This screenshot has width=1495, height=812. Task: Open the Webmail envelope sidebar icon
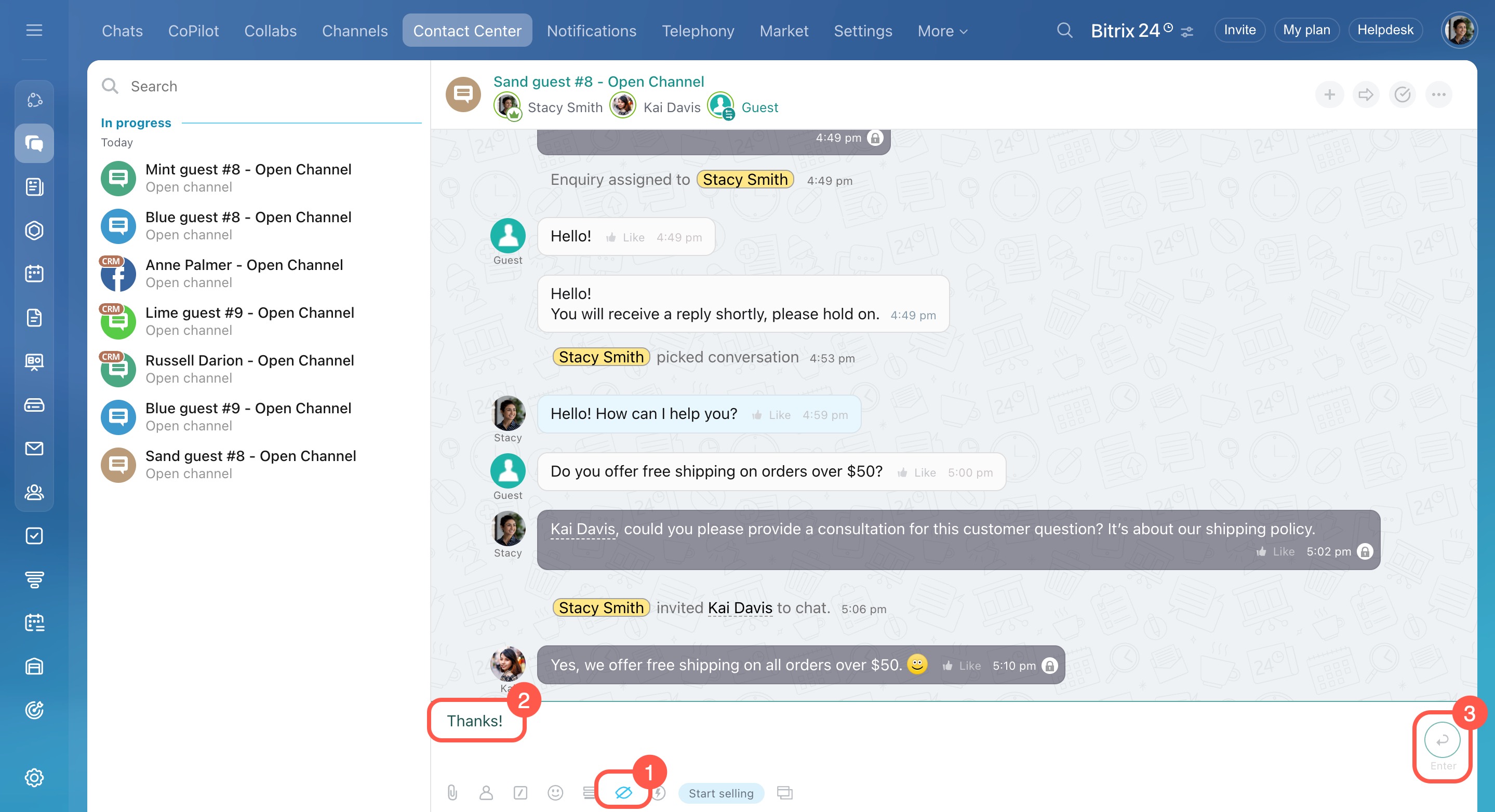point(34,449)
